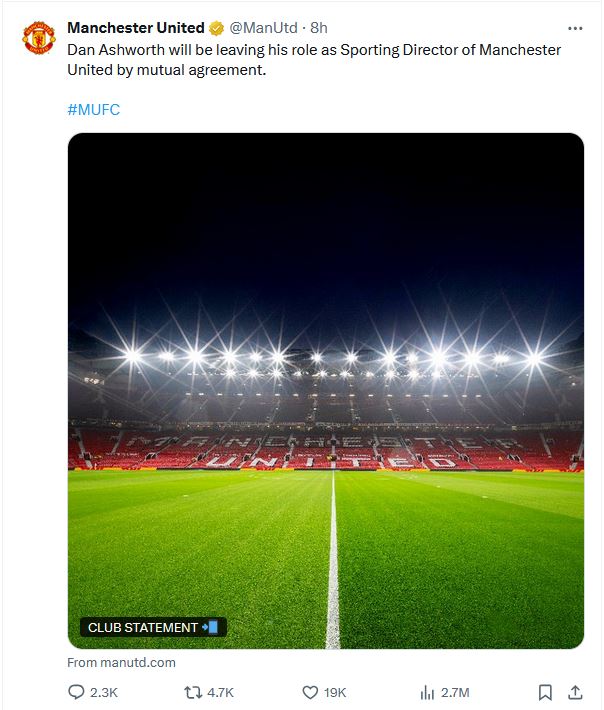Click the reply speech bubble icon

(x=76, y=692)
